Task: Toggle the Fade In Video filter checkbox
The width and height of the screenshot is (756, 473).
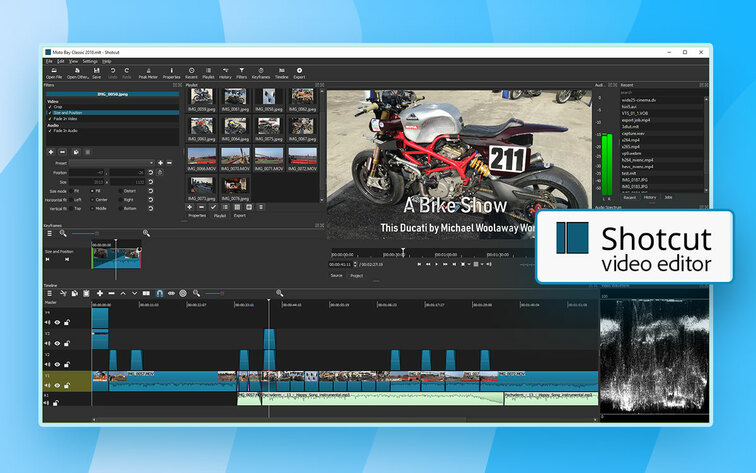Action: [x=50, y=119]
